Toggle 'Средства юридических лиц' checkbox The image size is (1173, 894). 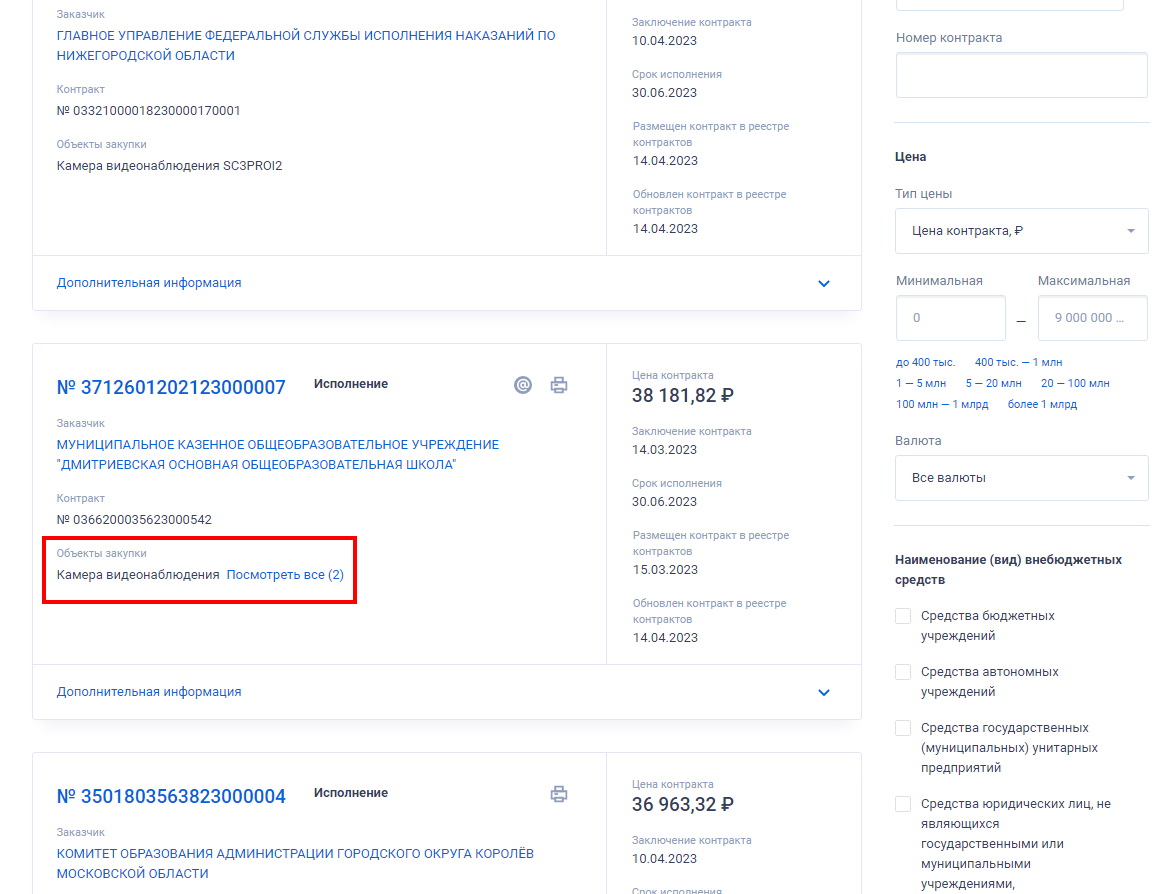click(904, 804)
